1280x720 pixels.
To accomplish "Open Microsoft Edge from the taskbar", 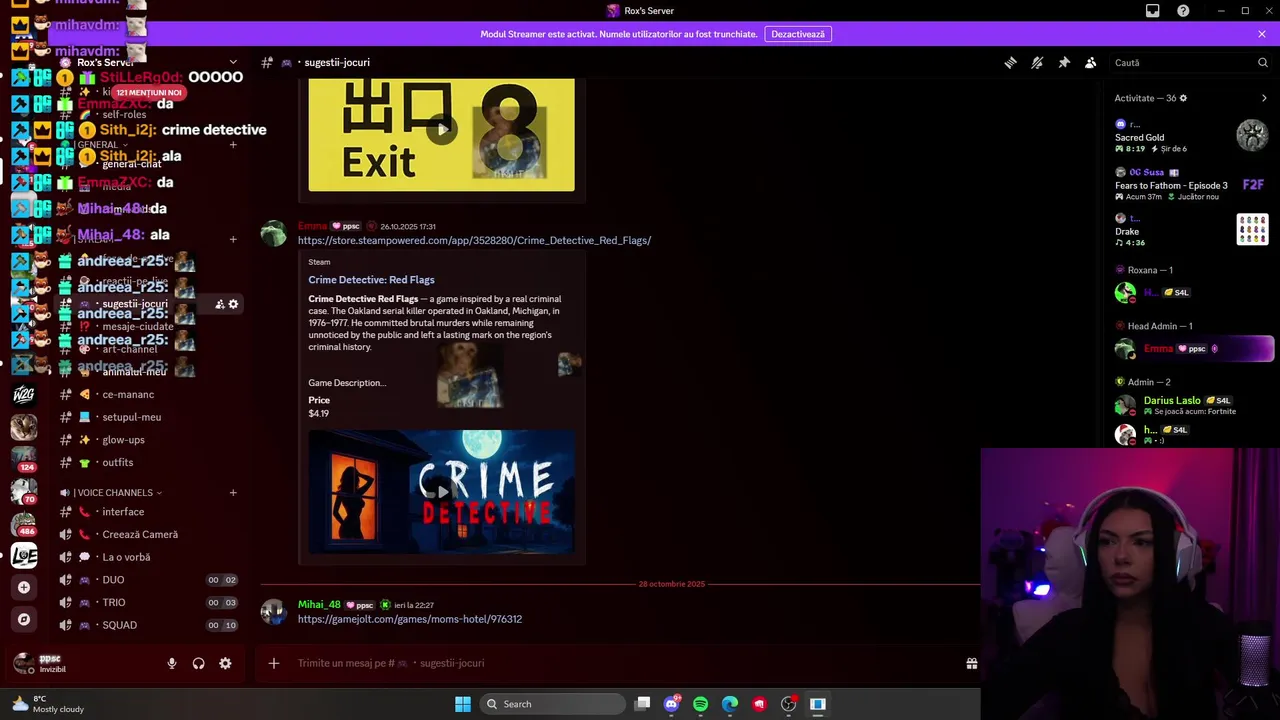I will coord(730,704).
